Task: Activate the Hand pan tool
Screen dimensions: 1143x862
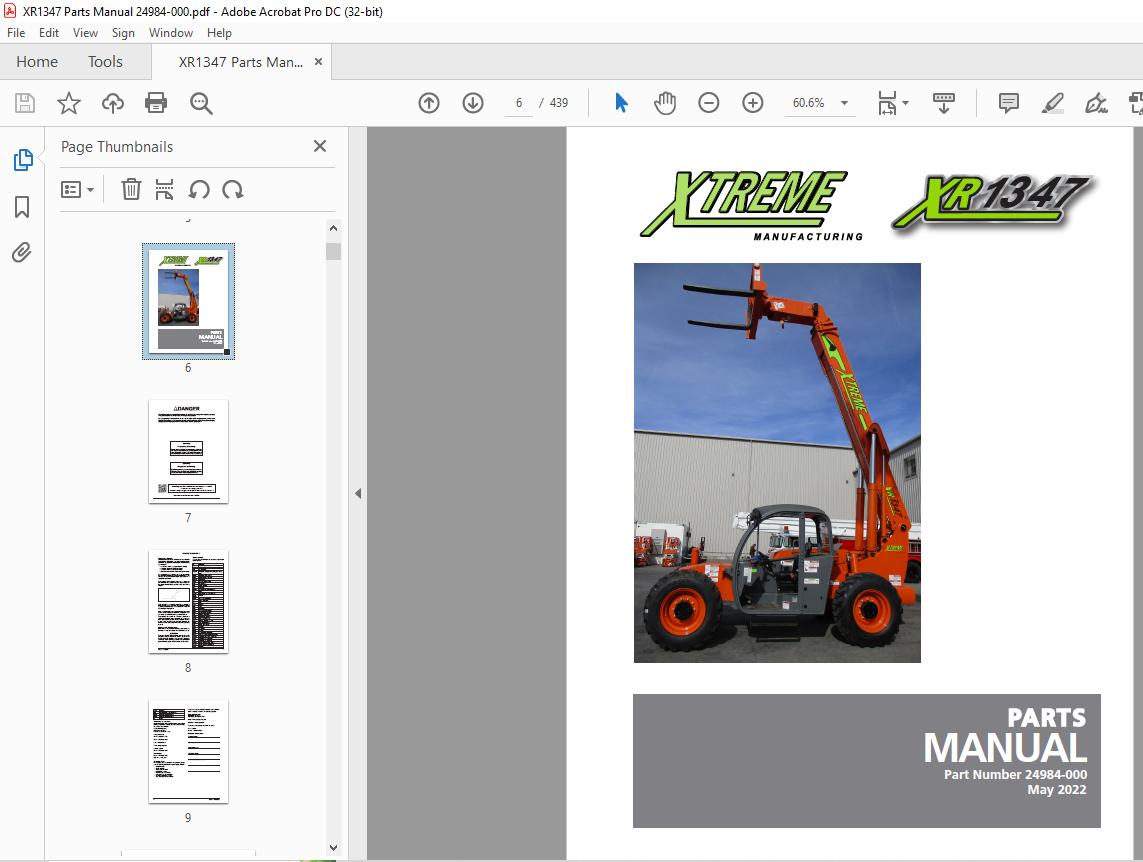Action: click(x=665, y=103)
